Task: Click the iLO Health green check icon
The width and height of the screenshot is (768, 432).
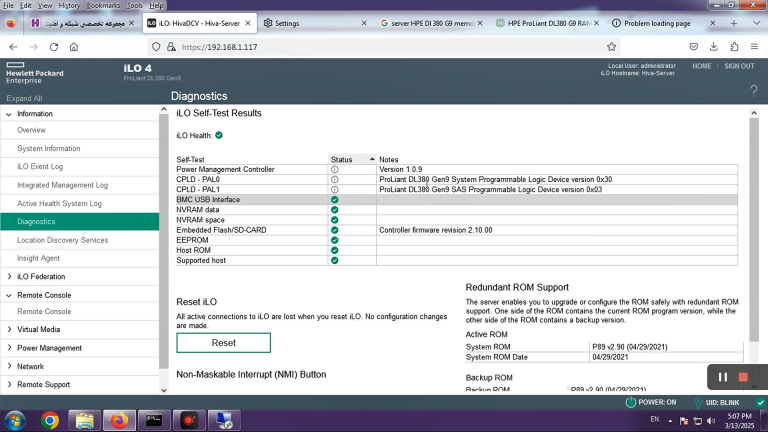Action: point(219,135)
